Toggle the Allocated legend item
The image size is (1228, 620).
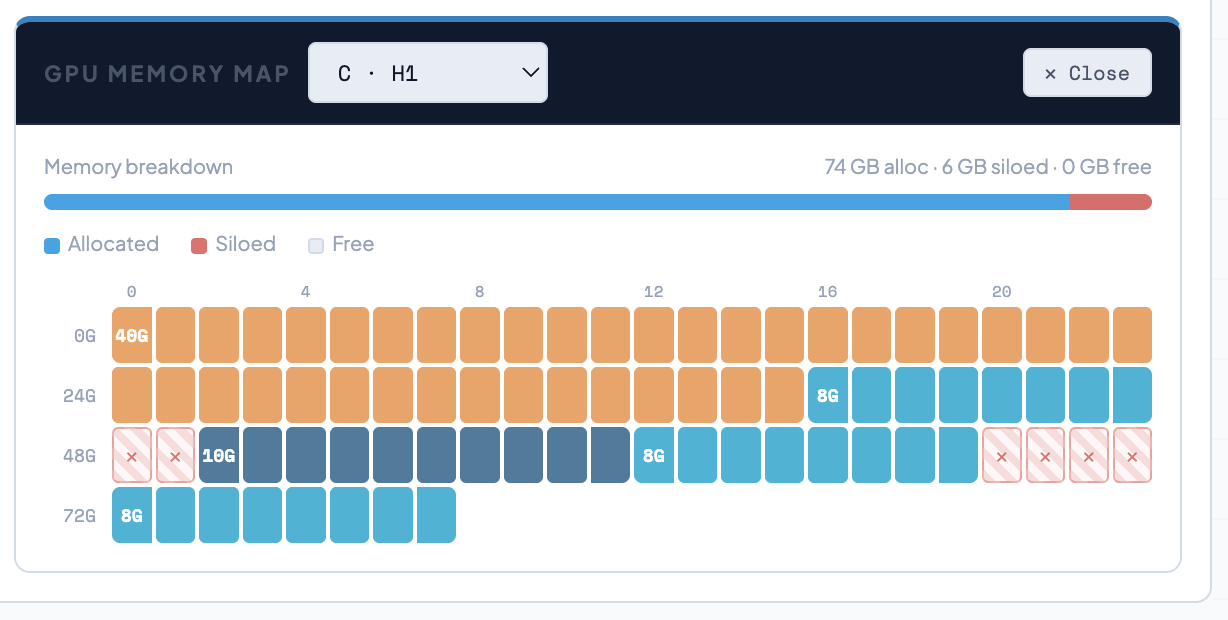coord(101,245)
